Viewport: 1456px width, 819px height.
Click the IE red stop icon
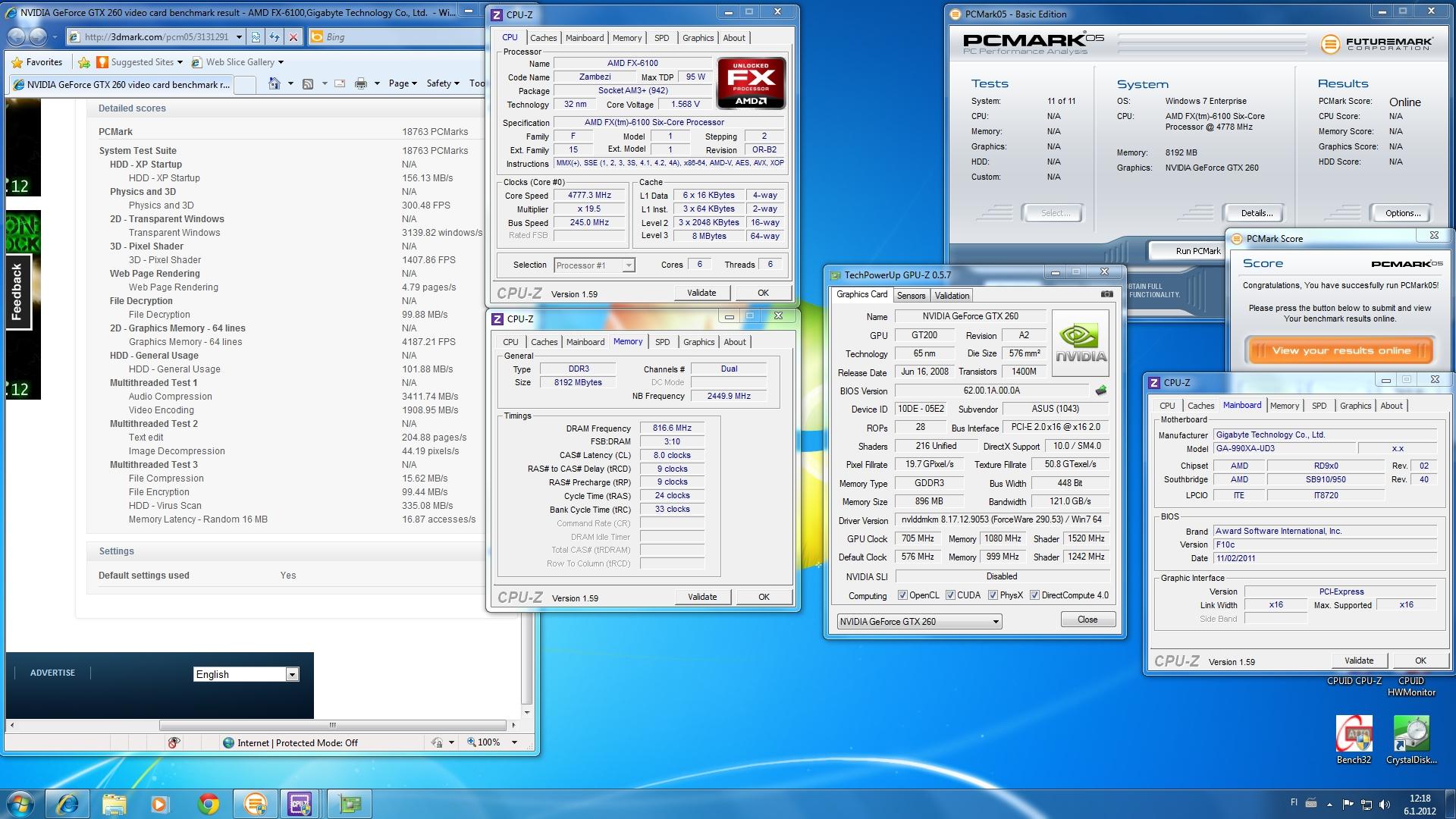point(293,36)
